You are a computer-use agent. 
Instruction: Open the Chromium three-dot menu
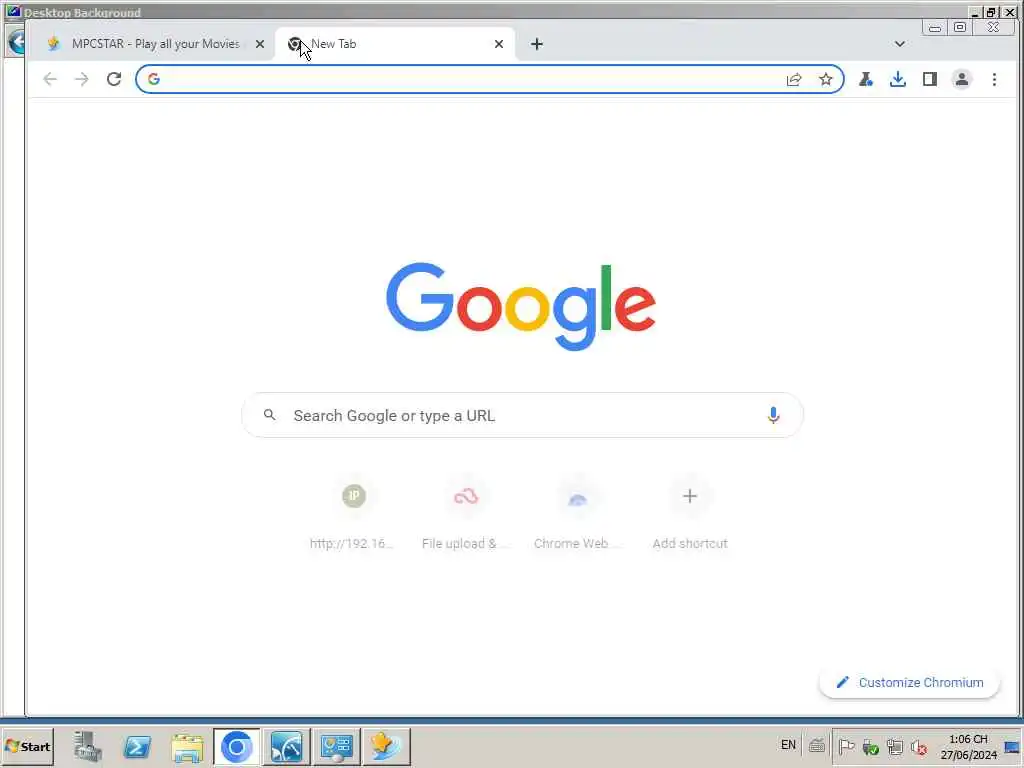(994, 80)
